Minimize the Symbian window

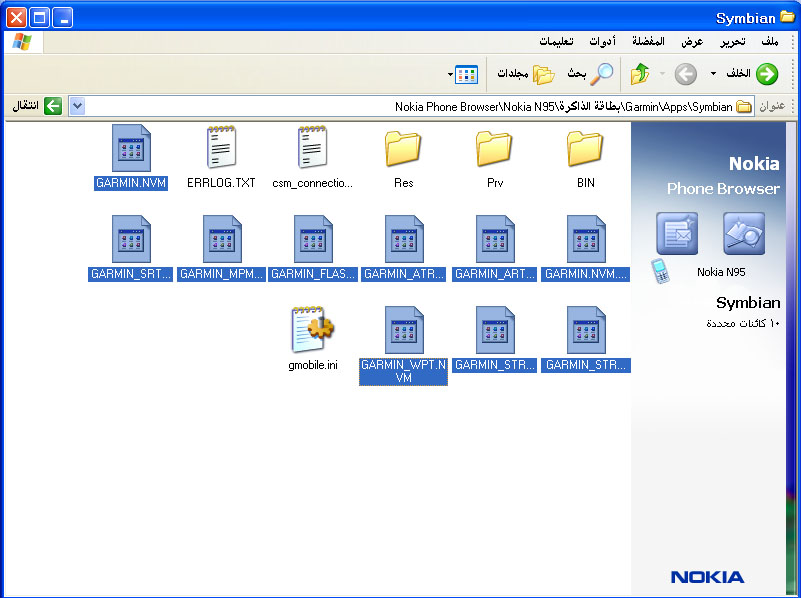point(63,18)
